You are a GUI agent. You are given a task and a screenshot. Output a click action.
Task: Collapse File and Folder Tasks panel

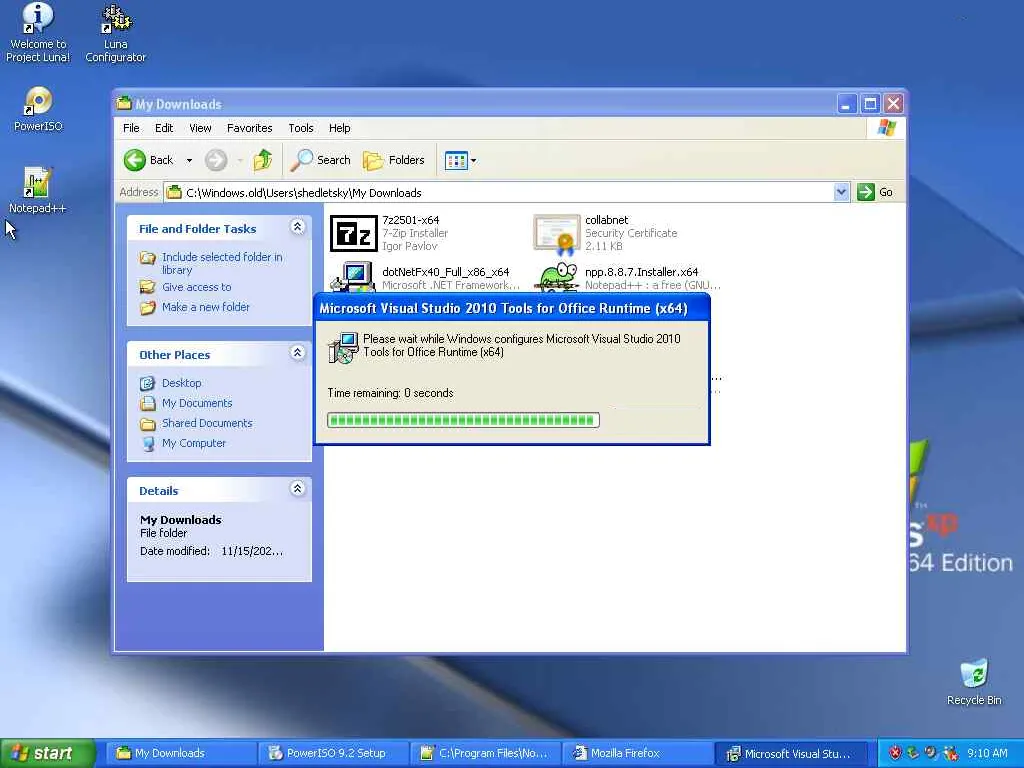tap(297, 227)
